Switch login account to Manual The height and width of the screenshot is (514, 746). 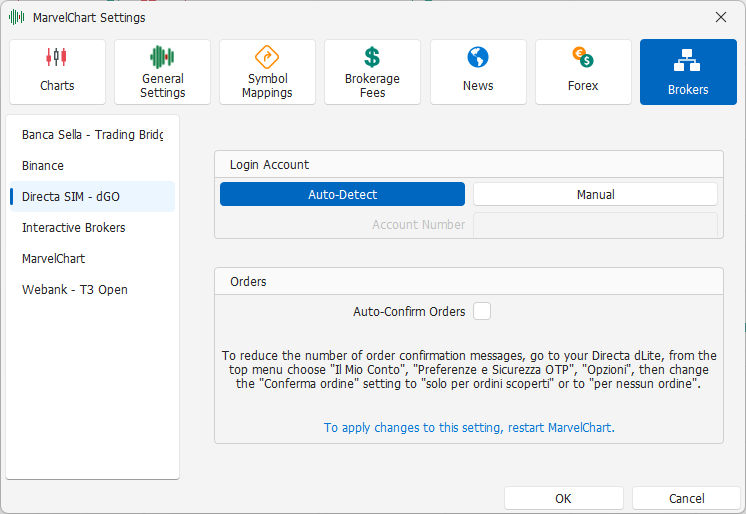[x=595, y=194]
